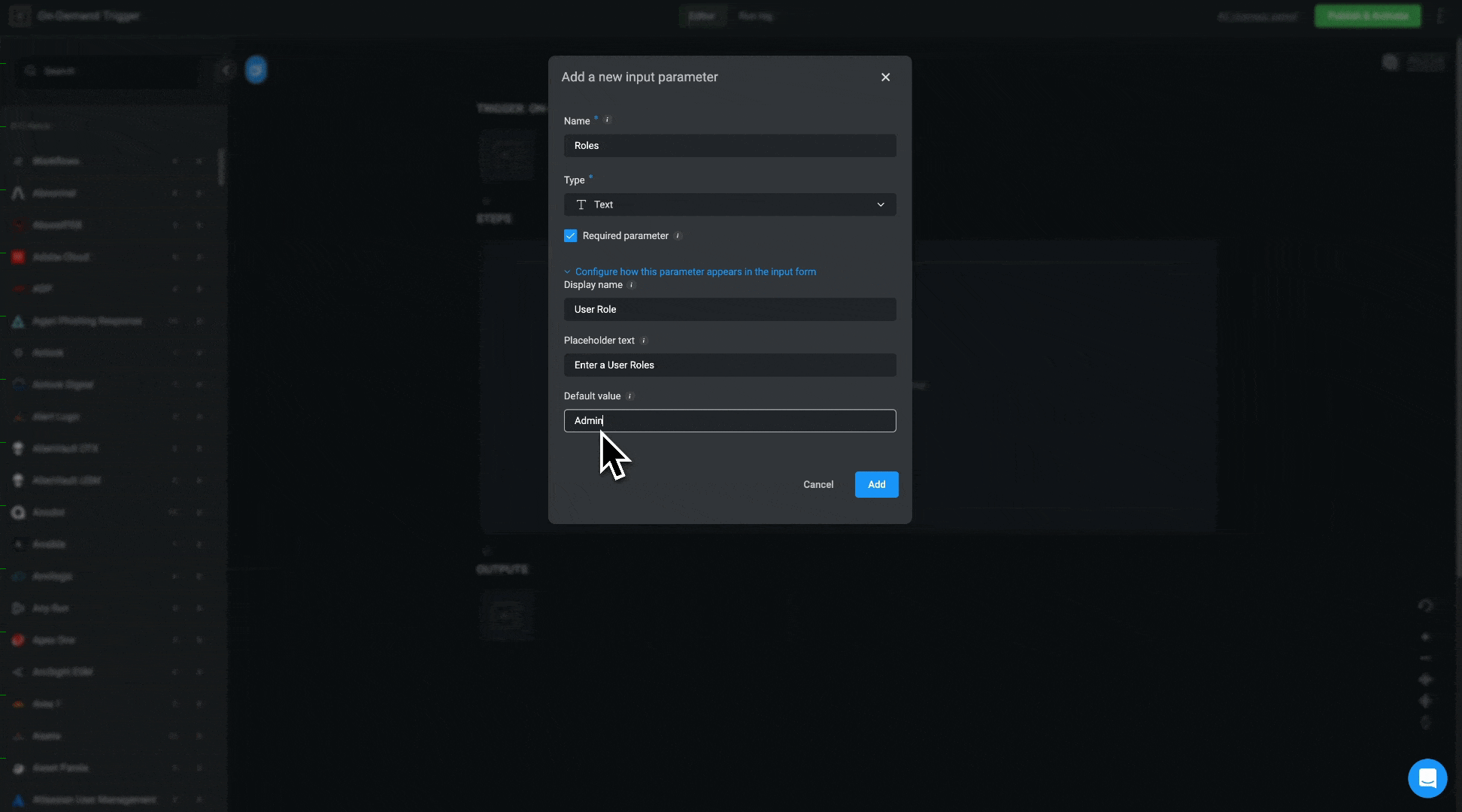Viewport: 1462px width, 812px height.
Task: Click the live chat support icon bottom right
Action: tap(1427, 778)
